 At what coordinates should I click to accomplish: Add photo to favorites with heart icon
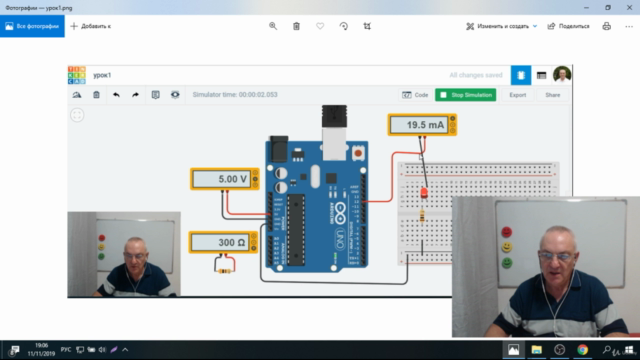(320, 26)
